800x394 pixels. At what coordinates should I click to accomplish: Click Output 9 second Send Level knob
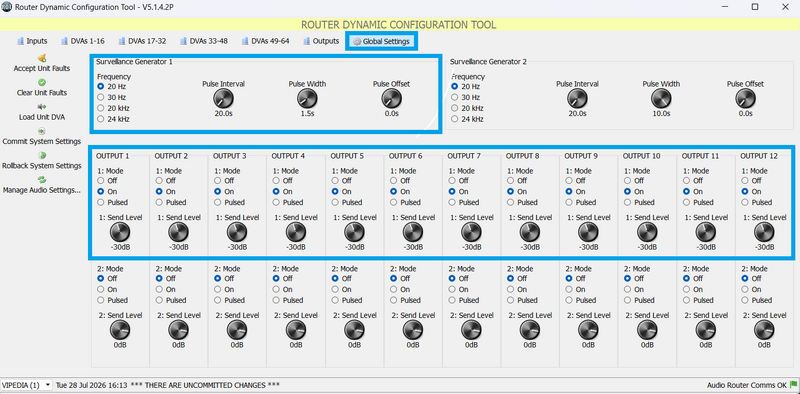(x=588, y=330)
